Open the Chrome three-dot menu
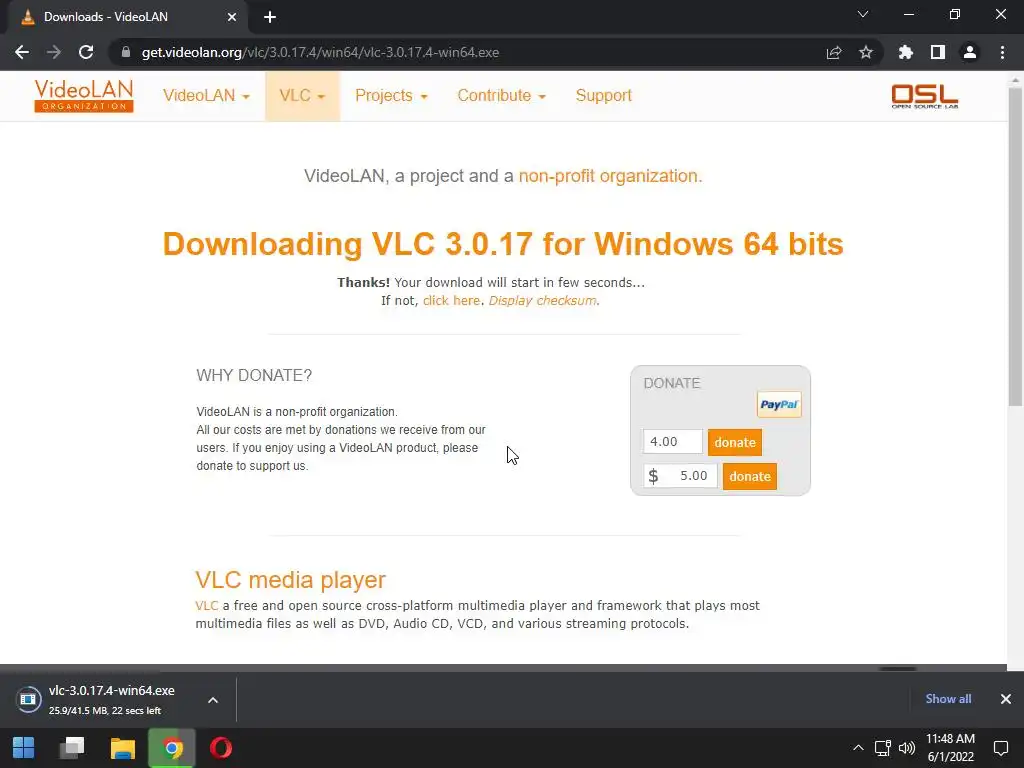This screenshot has width=1024, height=768. click(x=1002, y=52)
